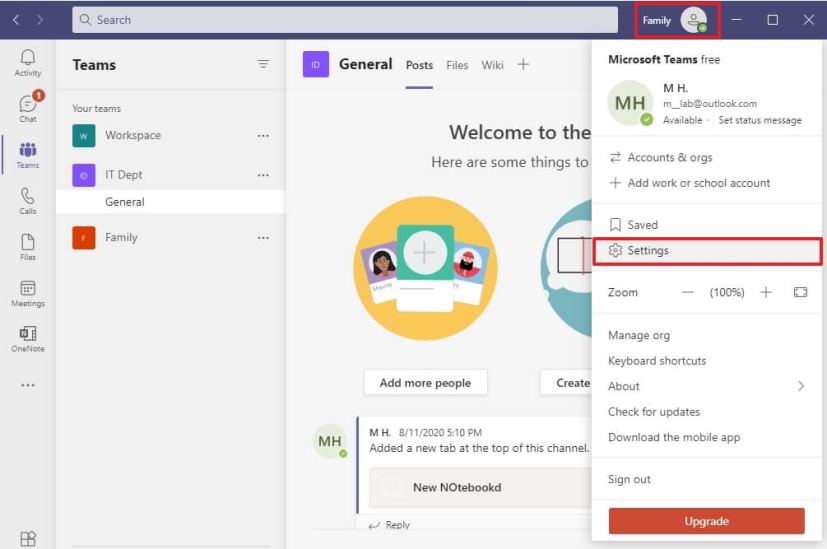The height and width of the screenshot is (549, 827).
Task: Click the ID channel avatar beside General
Action: (315, 64)
